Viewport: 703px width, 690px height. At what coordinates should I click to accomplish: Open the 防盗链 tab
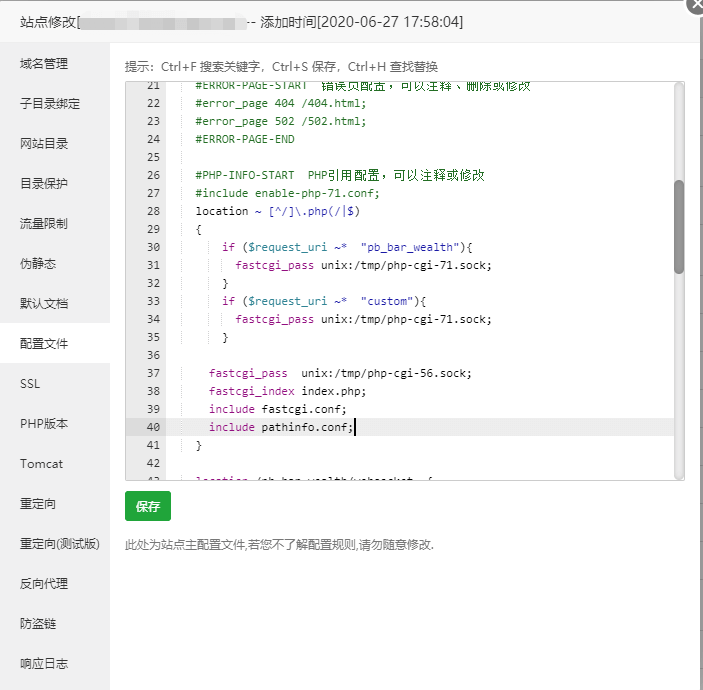coord(38,623)
